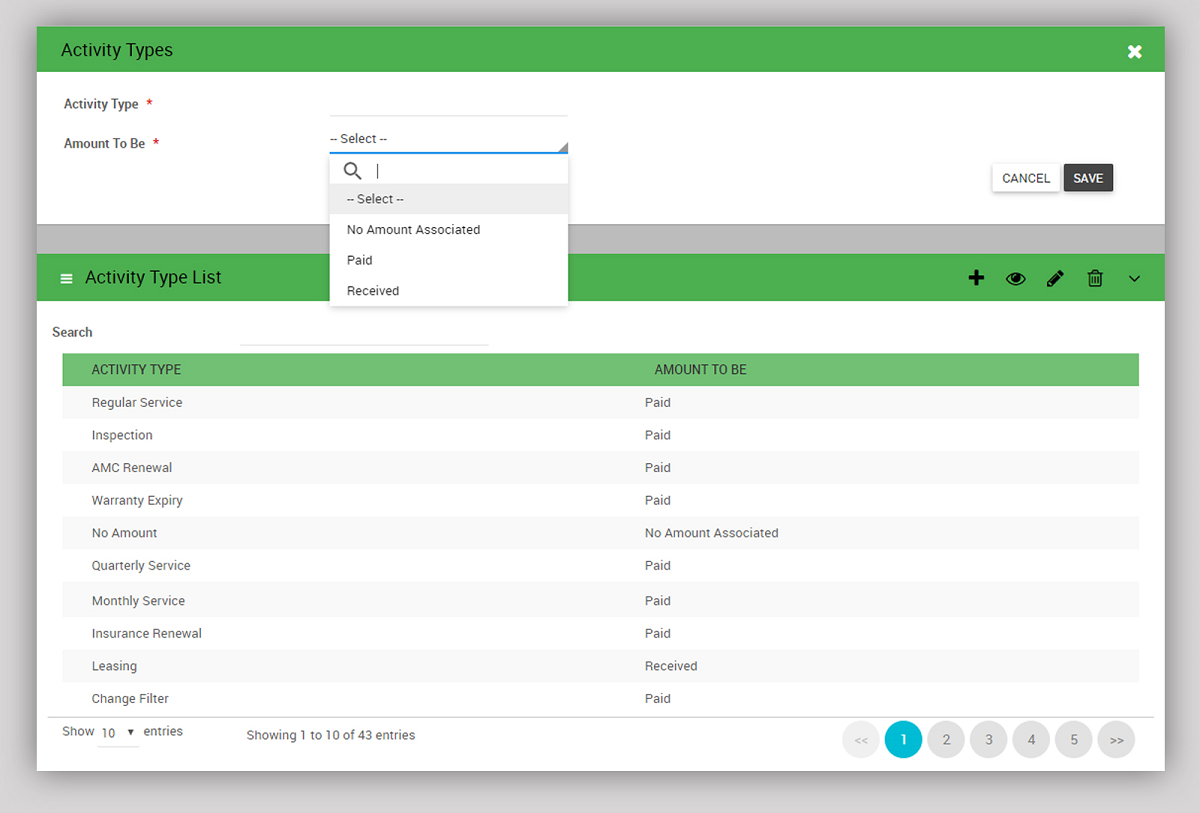Screen dimensions: 1200x813
Task: Click the hamburger icon beside Activity Type List
Action: 67,278
